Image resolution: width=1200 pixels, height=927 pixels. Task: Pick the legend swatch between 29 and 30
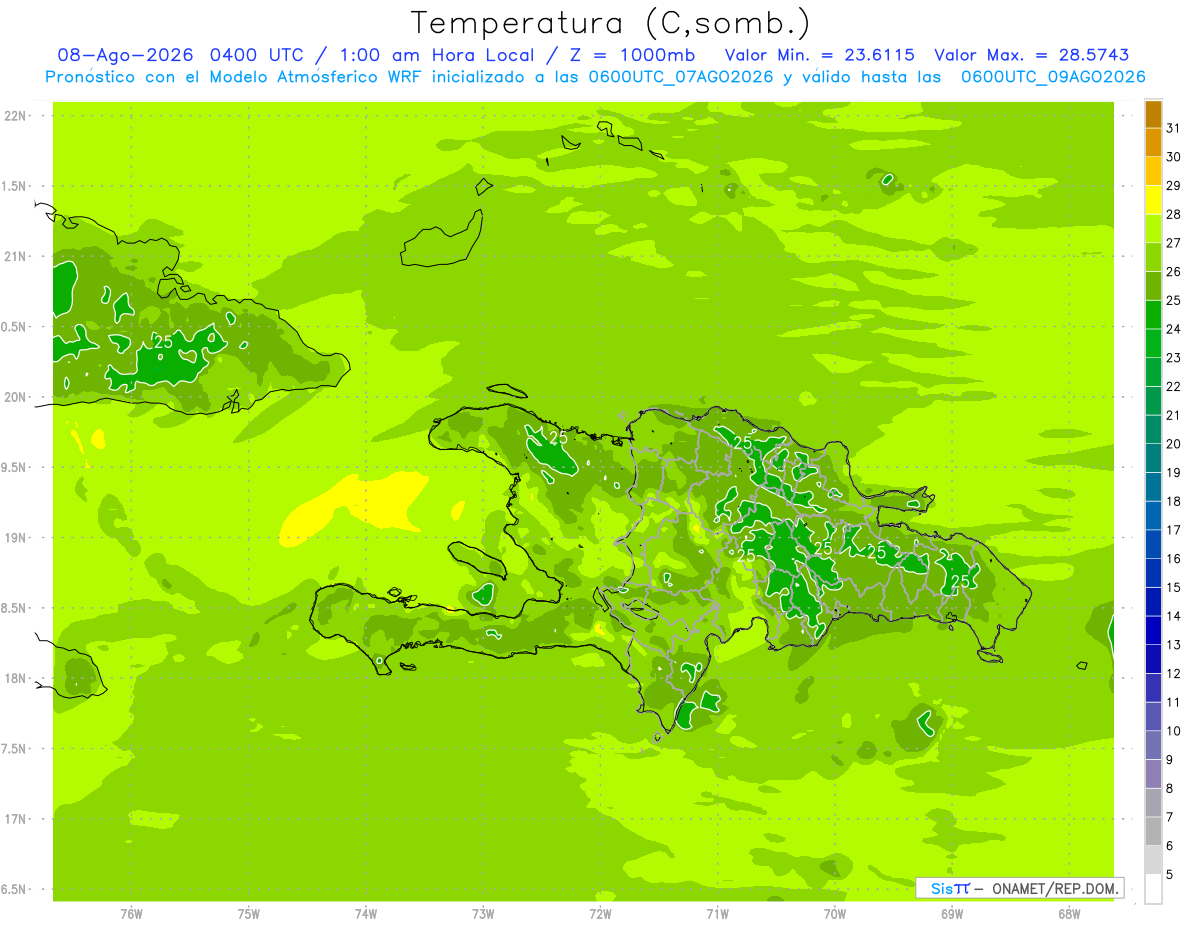[x=1153, y=171]
